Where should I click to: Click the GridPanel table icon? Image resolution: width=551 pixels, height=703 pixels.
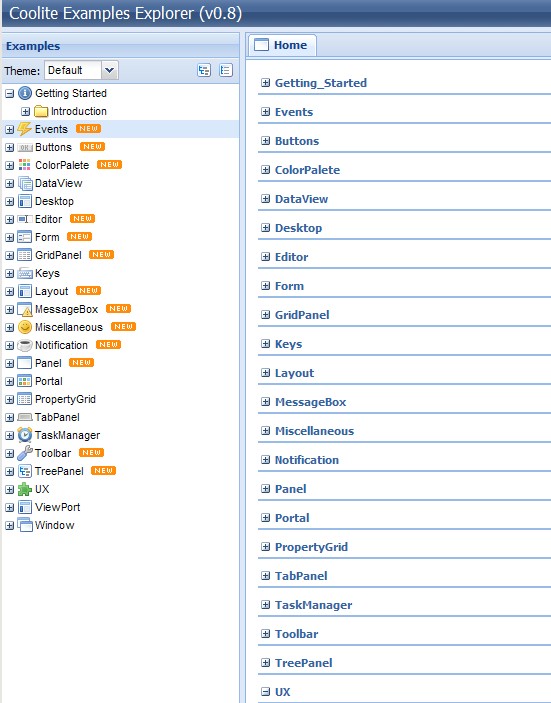(x=25, y=255)
